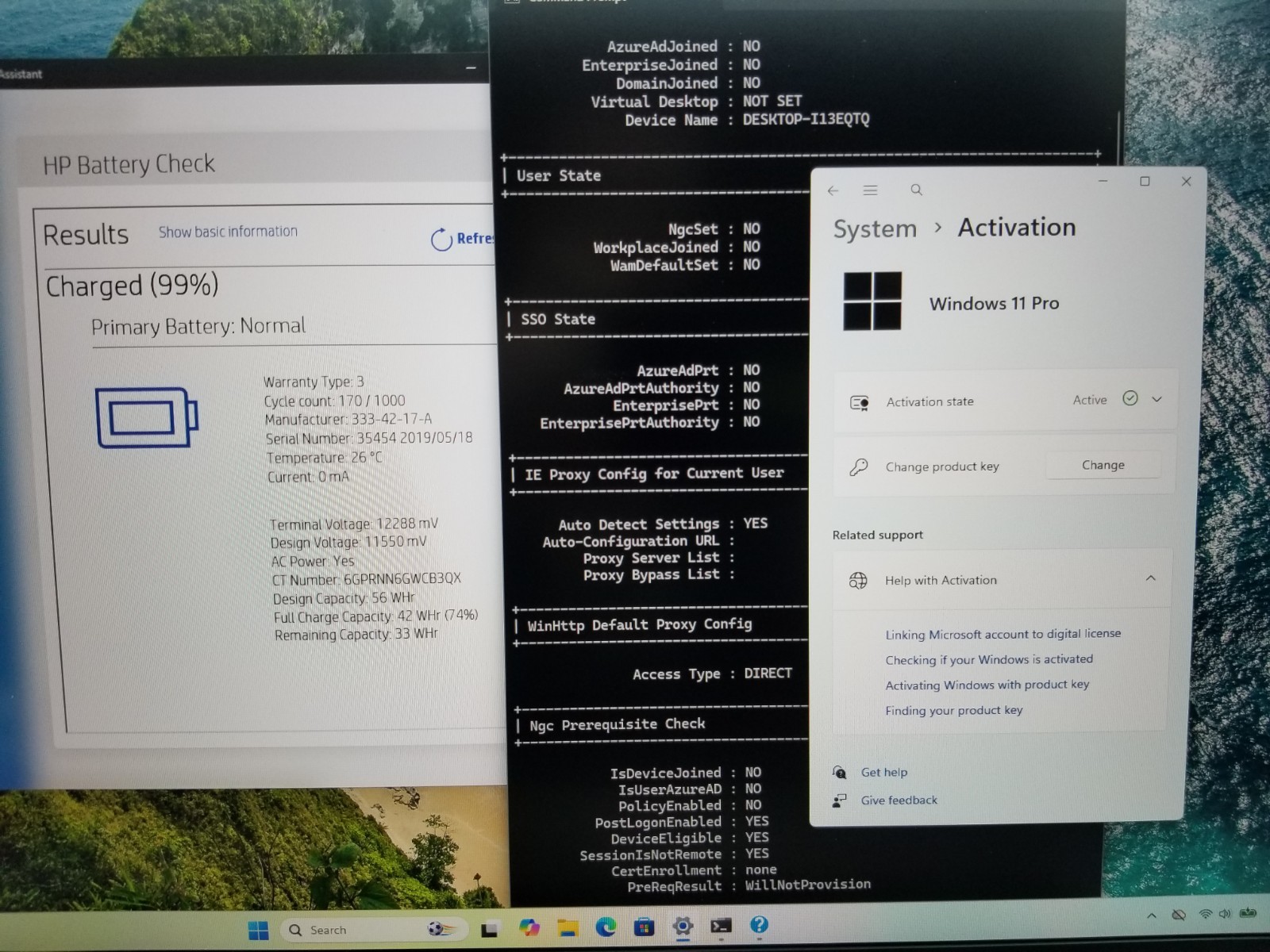Click the active checkmark icon
The height and width of the screenshot is (952, 1270).
point(1130,398)
